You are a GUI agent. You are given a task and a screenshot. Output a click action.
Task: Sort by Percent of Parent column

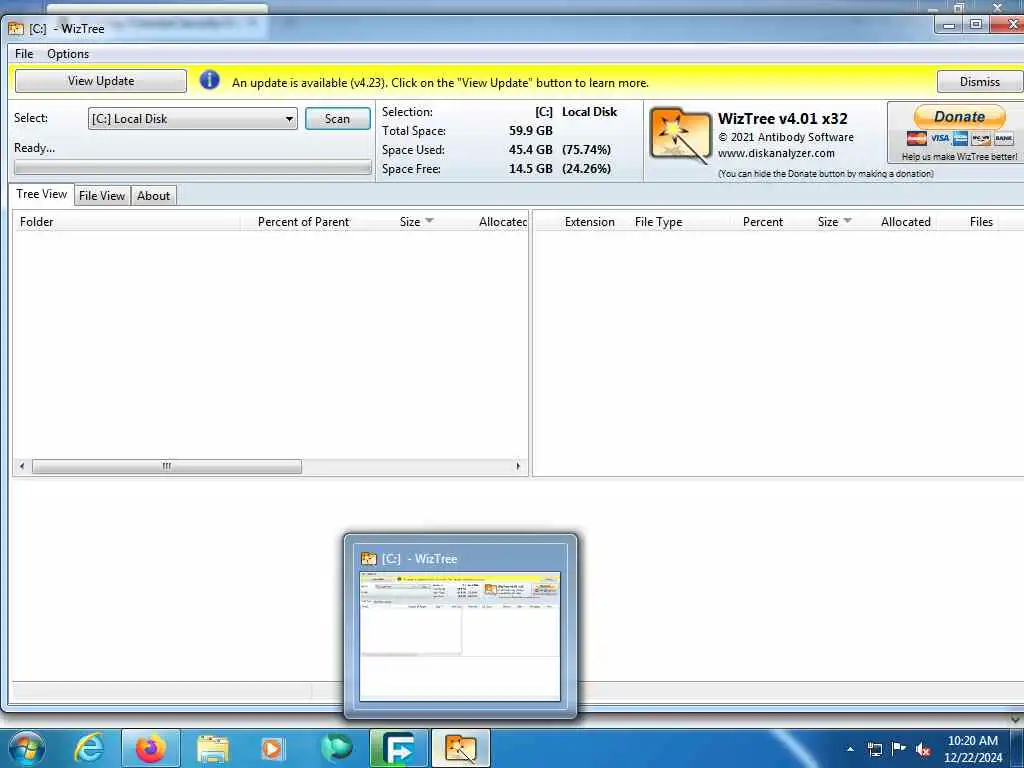coord(303,221)
